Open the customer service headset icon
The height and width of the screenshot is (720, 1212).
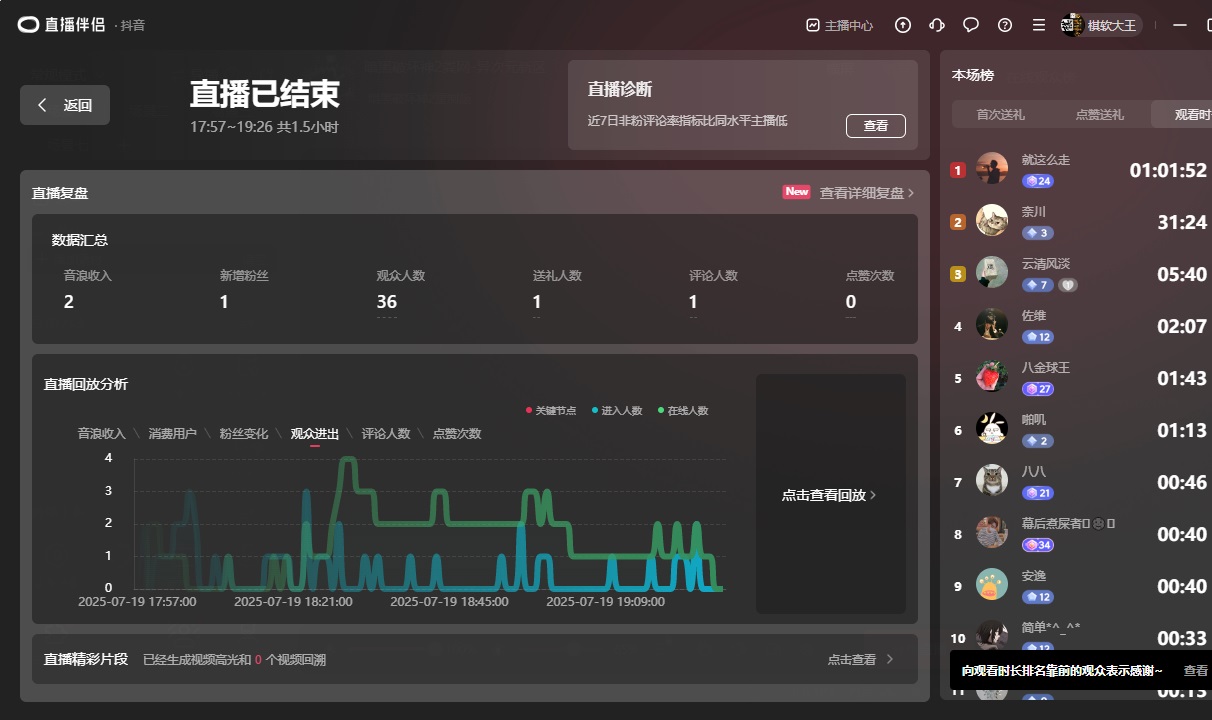[x=937, y=25]
